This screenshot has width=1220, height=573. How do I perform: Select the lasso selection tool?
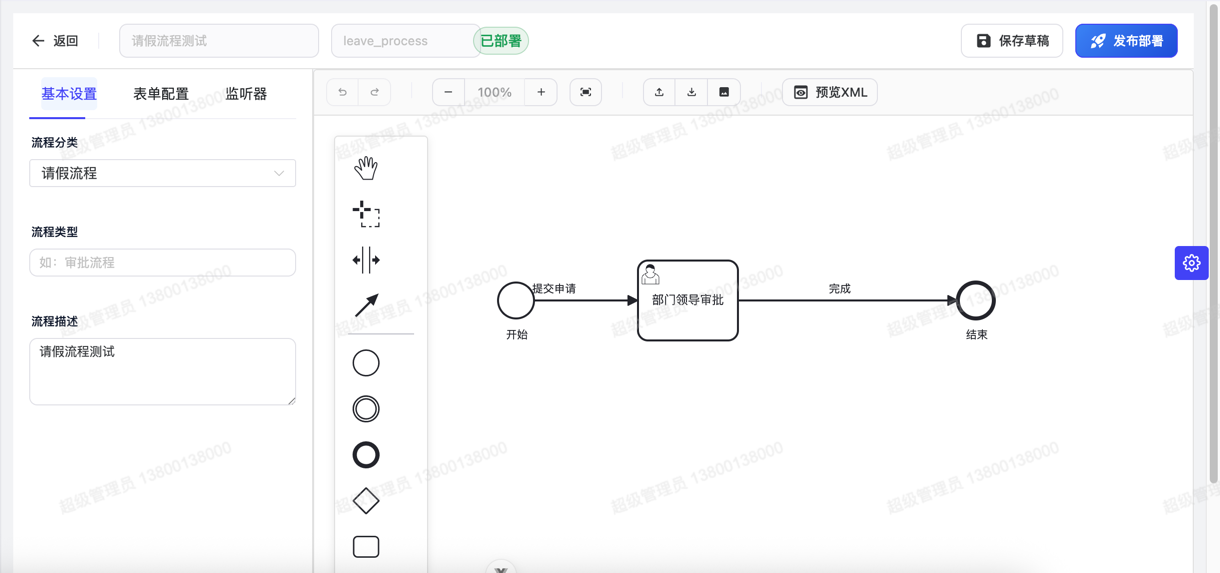366,214
